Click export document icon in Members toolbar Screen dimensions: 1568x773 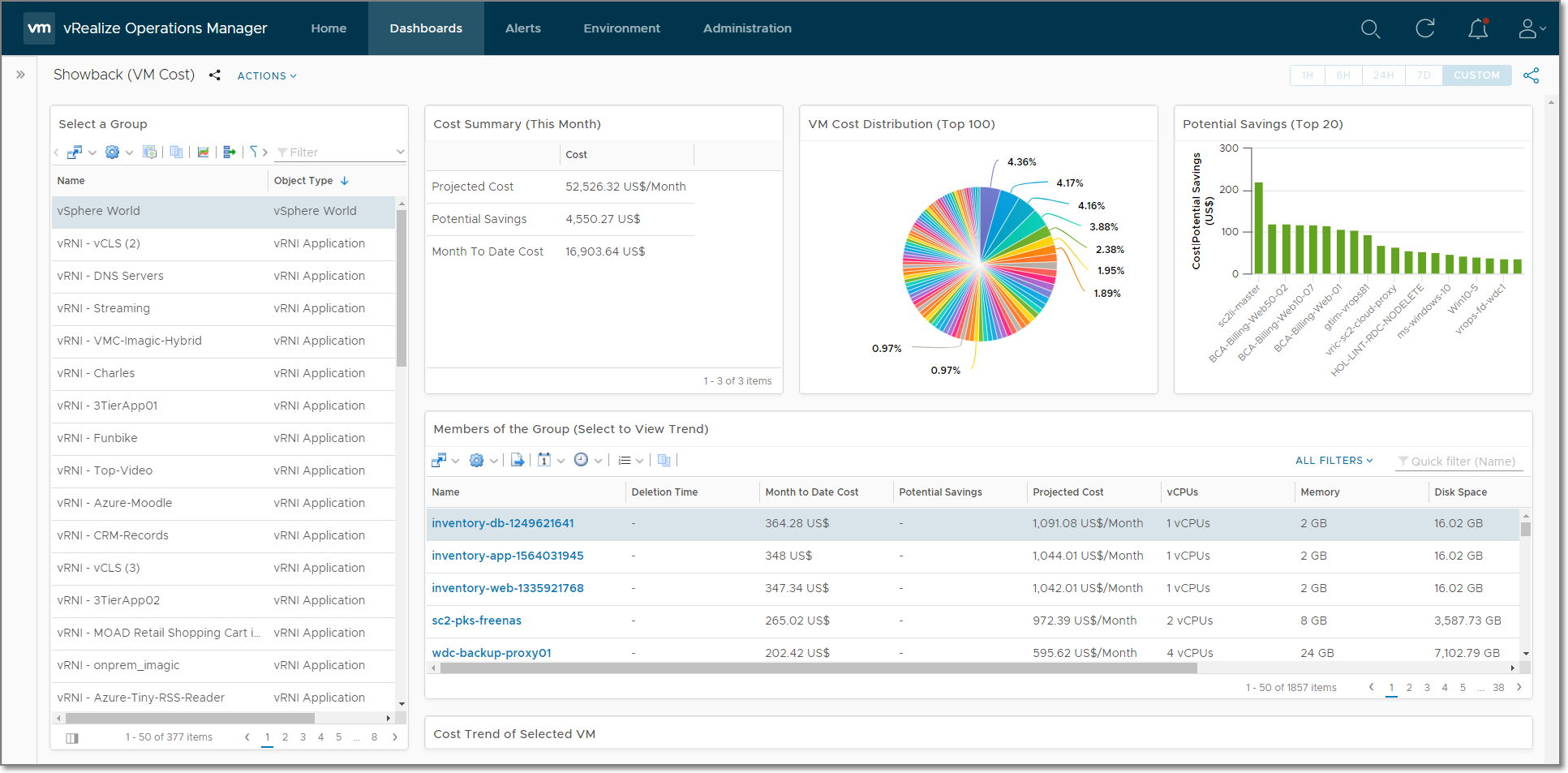518,460
